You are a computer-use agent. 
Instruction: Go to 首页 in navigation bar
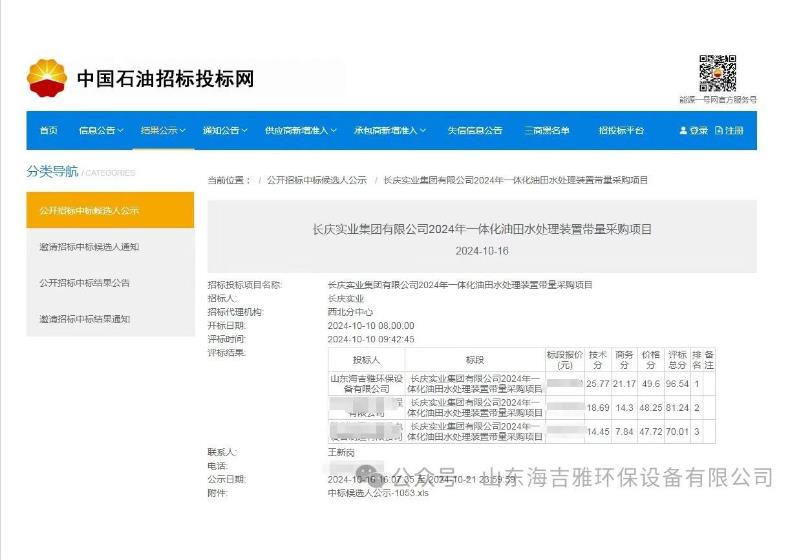[48, 131]
